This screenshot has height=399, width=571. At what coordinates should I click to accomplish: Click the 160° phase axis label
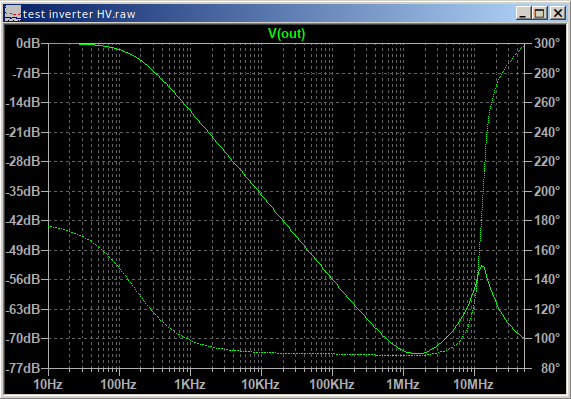point(547,250)
